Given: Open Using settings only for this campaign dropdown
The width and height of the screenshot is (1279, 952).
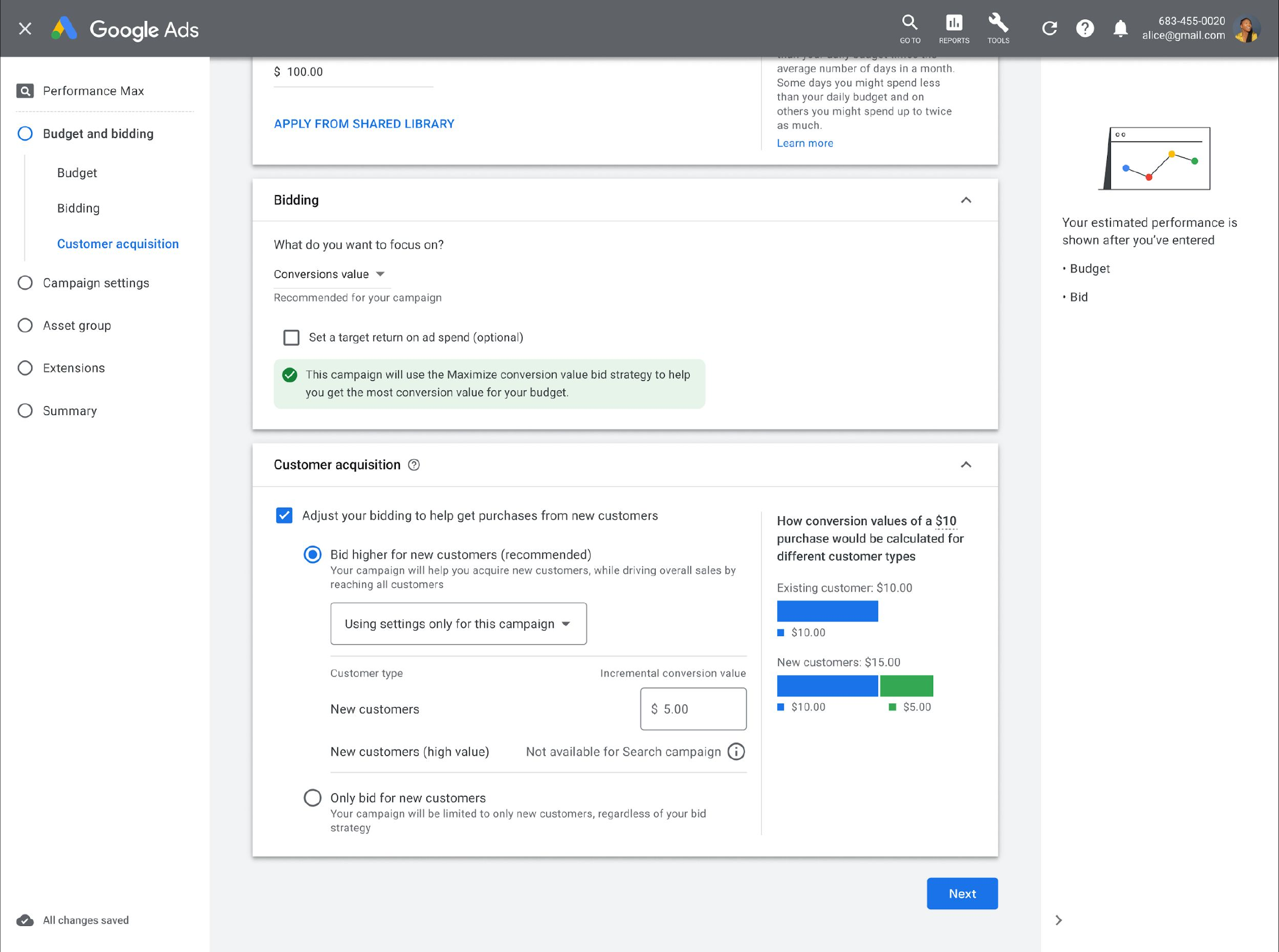Looking at the screenshot, I should [458, 624].
